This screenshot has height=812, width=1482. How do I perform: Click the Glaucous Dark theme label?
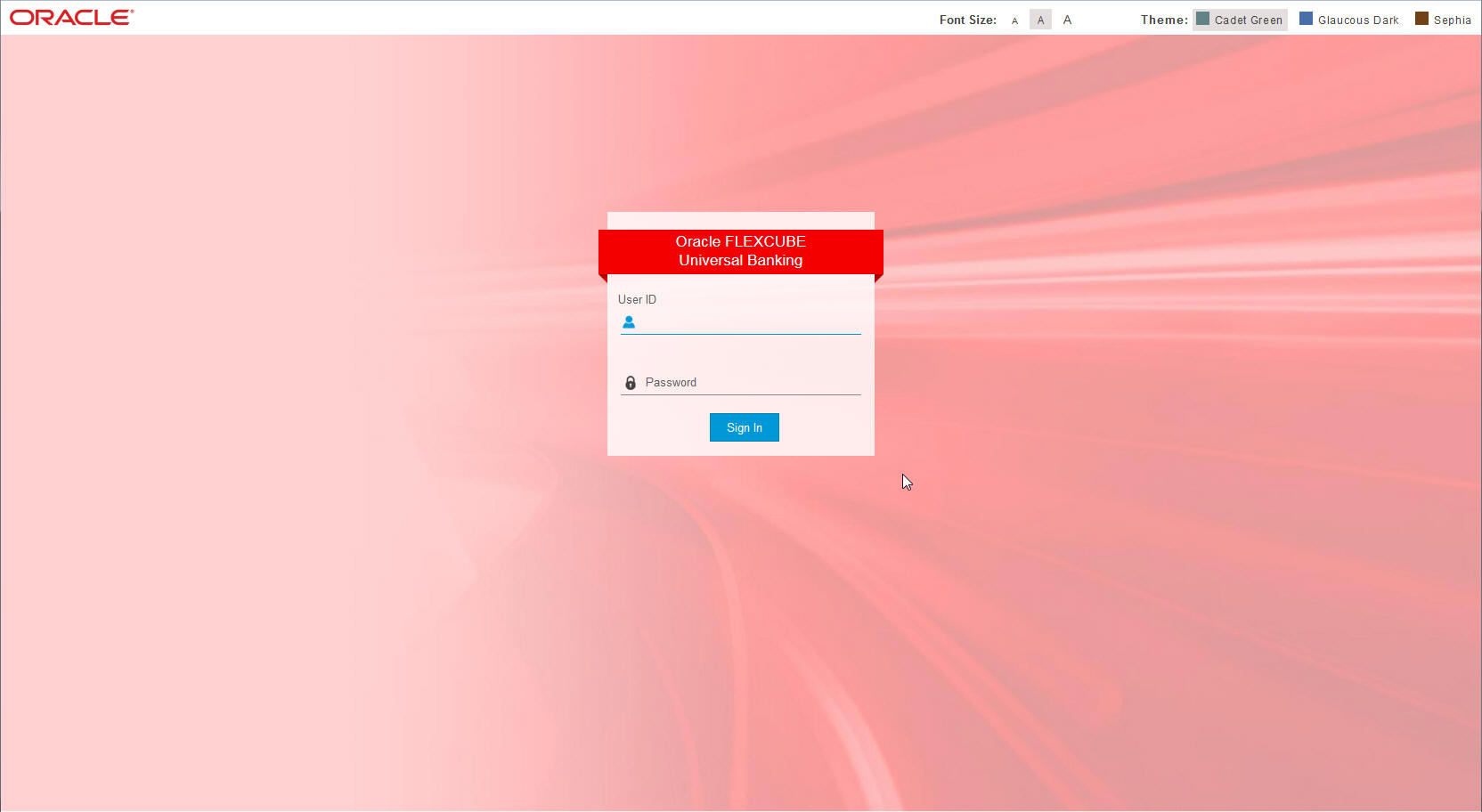click(x=1358, y=20)
